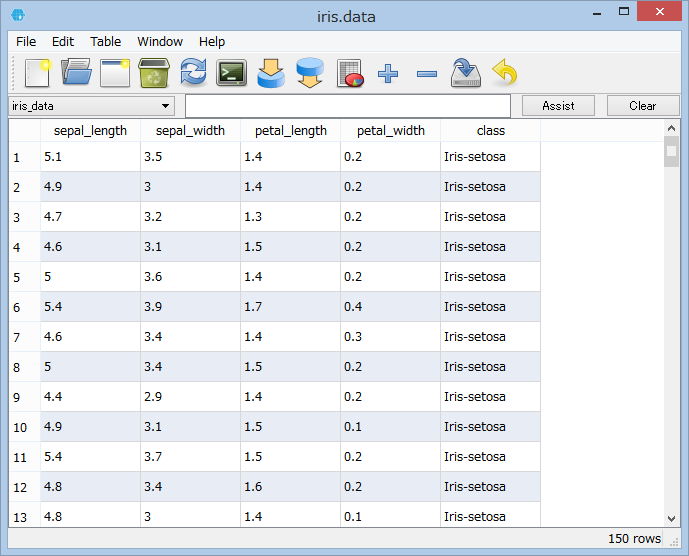Select the class column header
The image size is (689, 556).
pyautogui.click(x=490, y=131)
